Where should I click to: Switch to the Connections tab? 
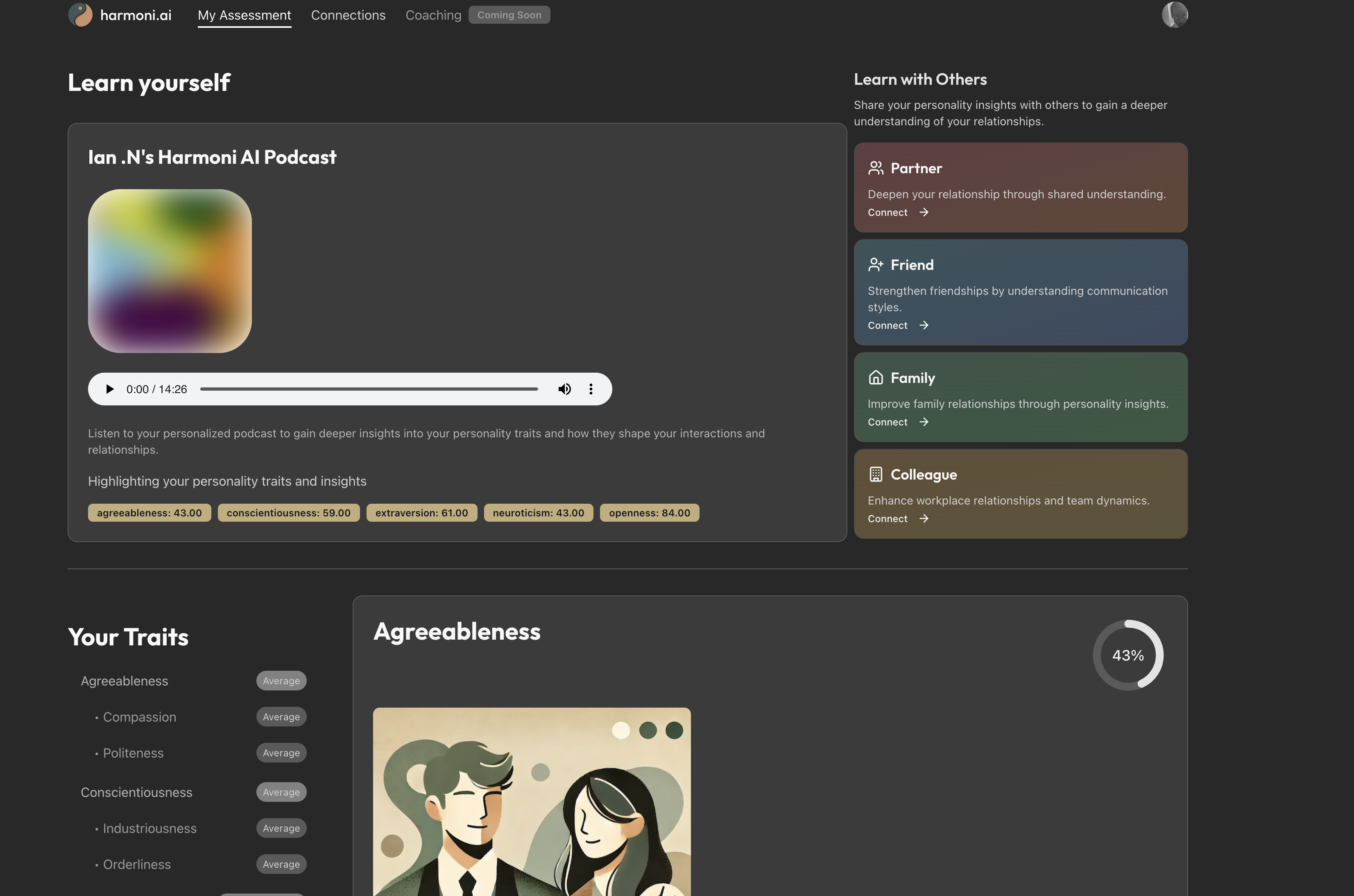(347, 16)
